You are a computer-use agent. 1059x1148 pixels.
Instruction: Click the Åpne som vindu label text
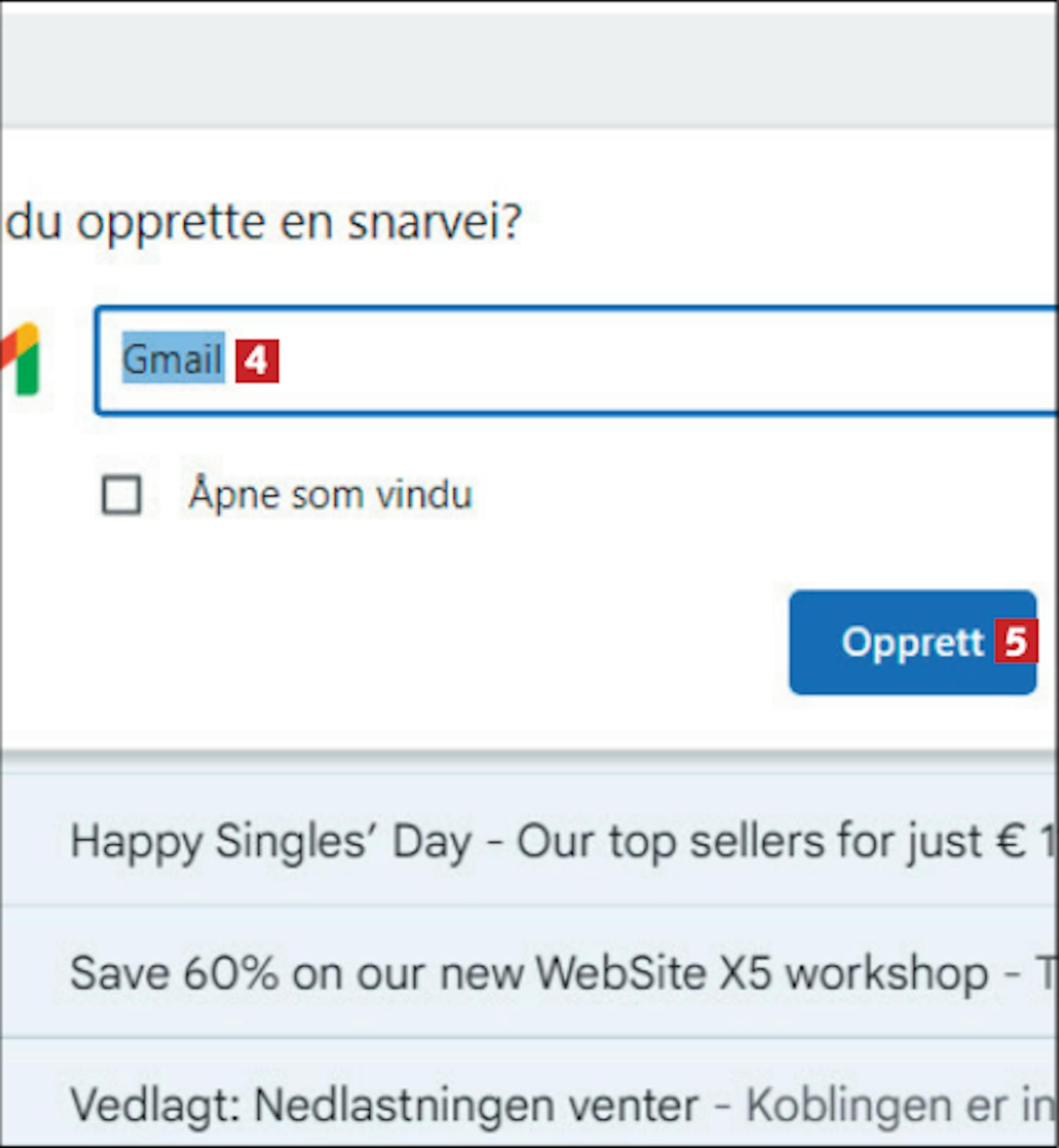[330, 494]
